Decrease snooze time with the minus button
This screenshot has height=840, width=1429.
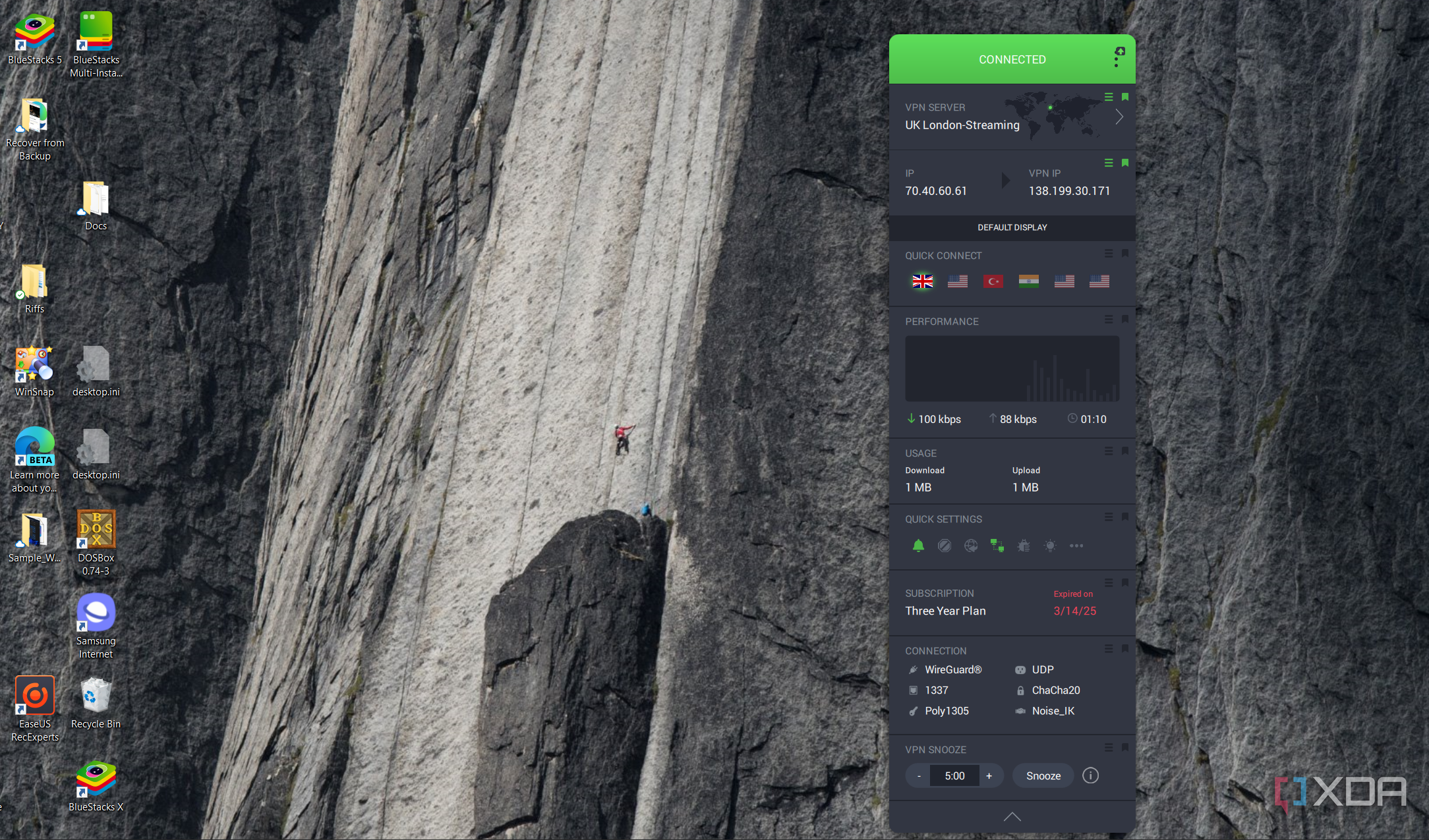coord(919,776)
